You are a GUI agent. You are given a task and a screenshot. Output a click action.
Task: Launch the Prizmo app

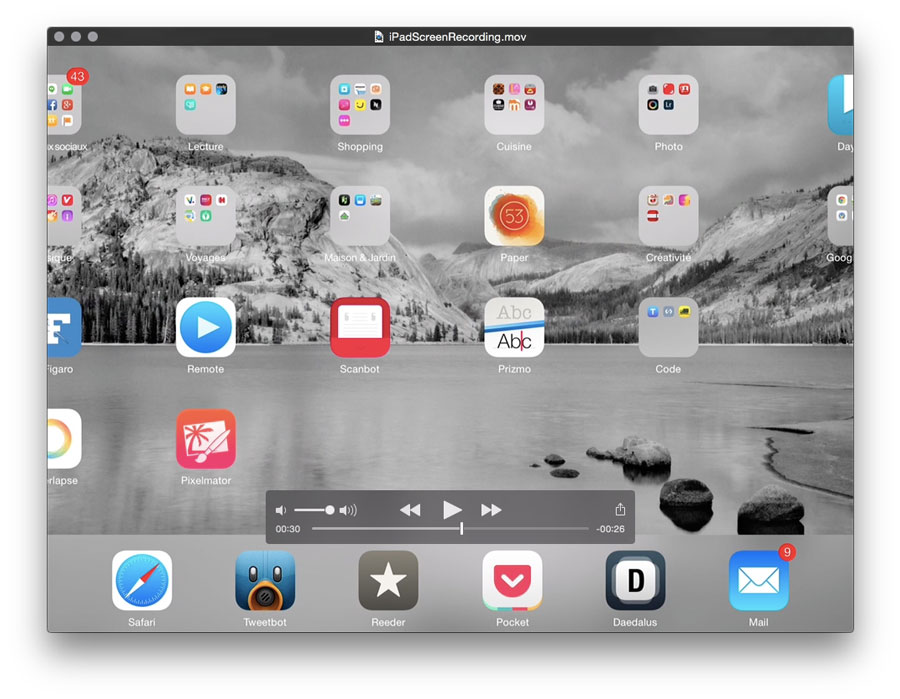(x=514, y=327)
